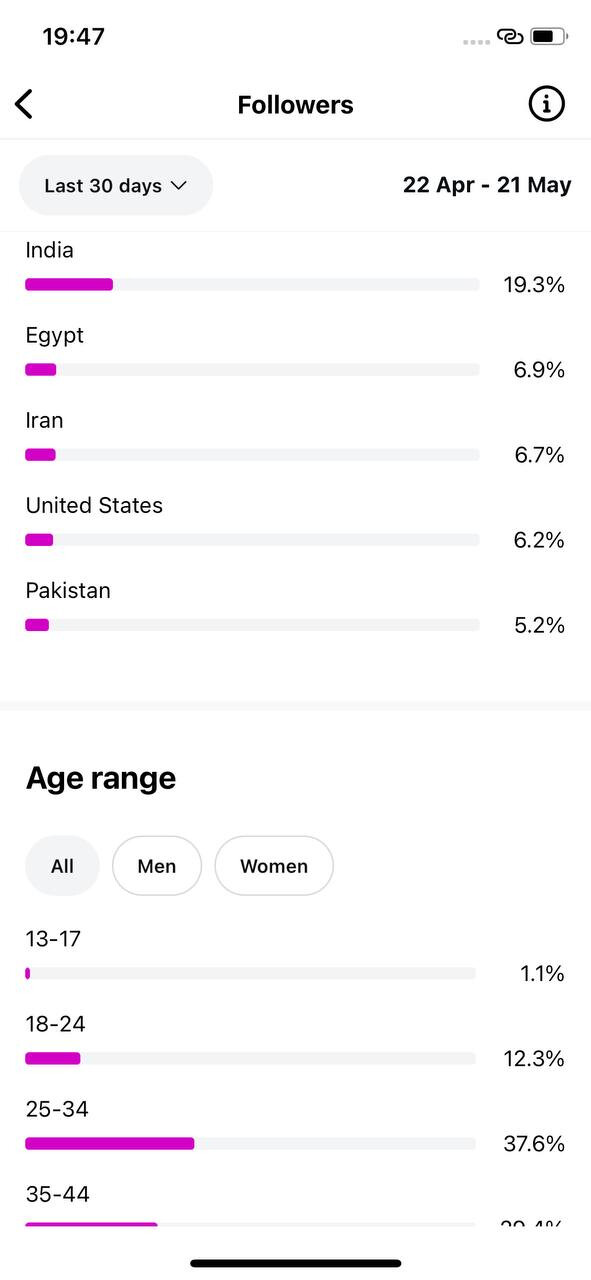Screen dimensions: 591x1280
Task: Select the Pakistan country label
Action: tap(68, 591)
